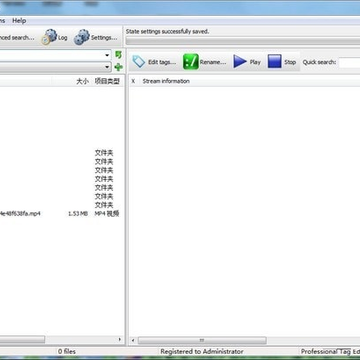Image resolution: width=360 pixels, height=360 pixels.
Task: Click Registered to Administrator status text
Action: [x=202, y=351]
